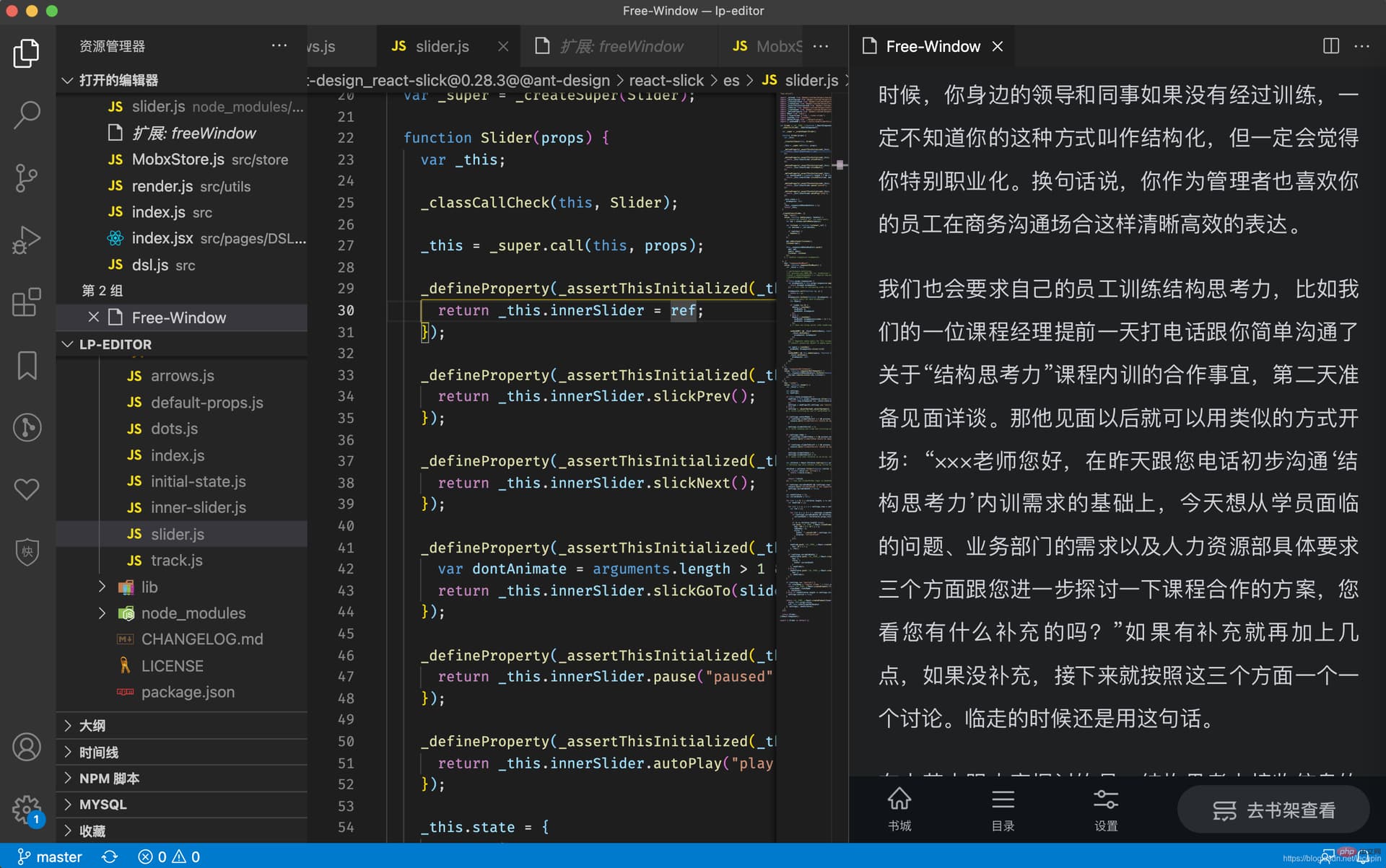Open inner-slider.js in the file tree
The height and width of the screenshot is (868, 1386).
point(198,507)
